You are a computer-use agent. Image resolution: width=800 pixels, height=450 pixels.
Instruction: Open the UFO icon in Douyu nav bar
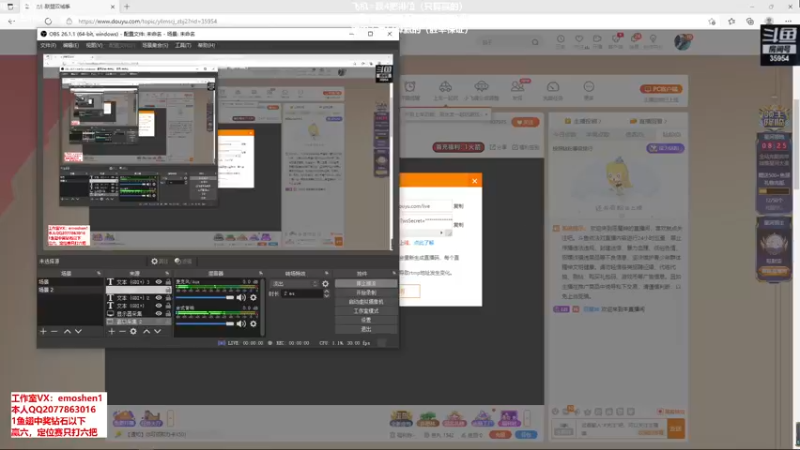coord(481,86)
